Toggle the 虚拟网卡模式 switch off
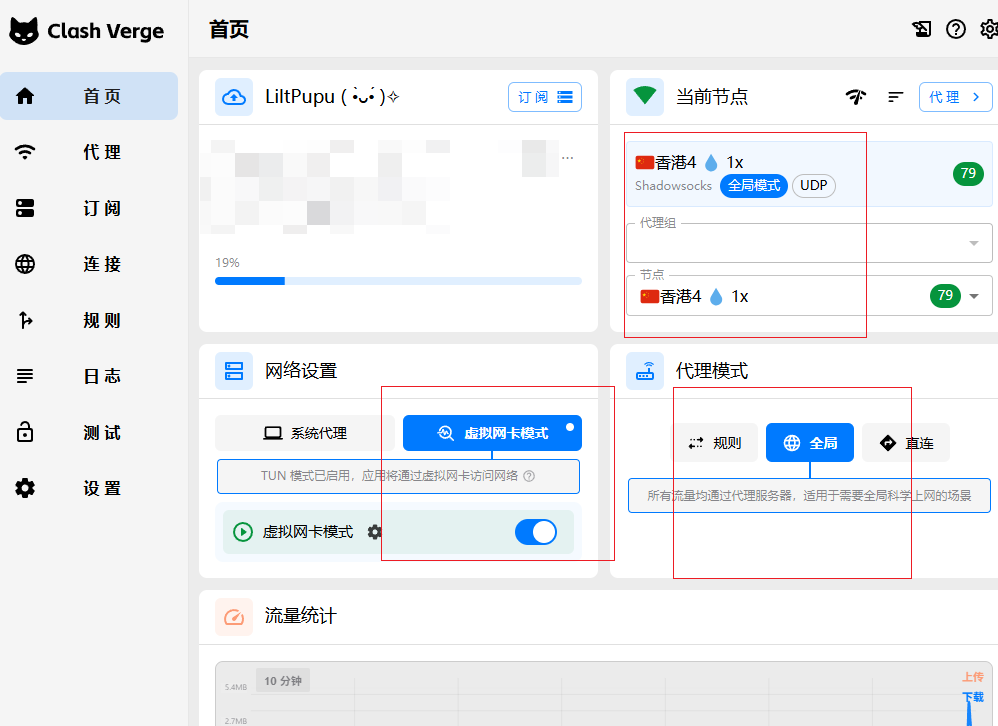Screen dimensions: 998x726 tap(536, 532)
